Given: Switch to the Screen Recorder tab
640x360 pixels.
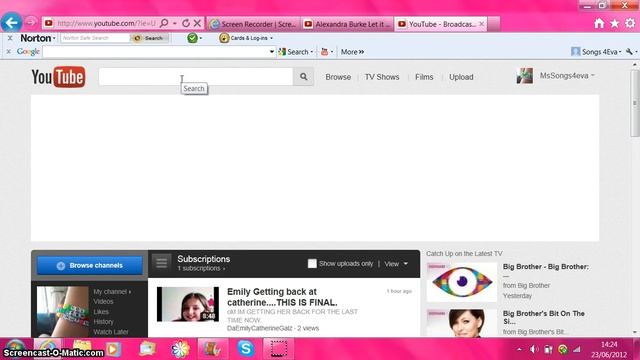Looking at the screenshot, I should pyautogui.click(x=253, y=24).
